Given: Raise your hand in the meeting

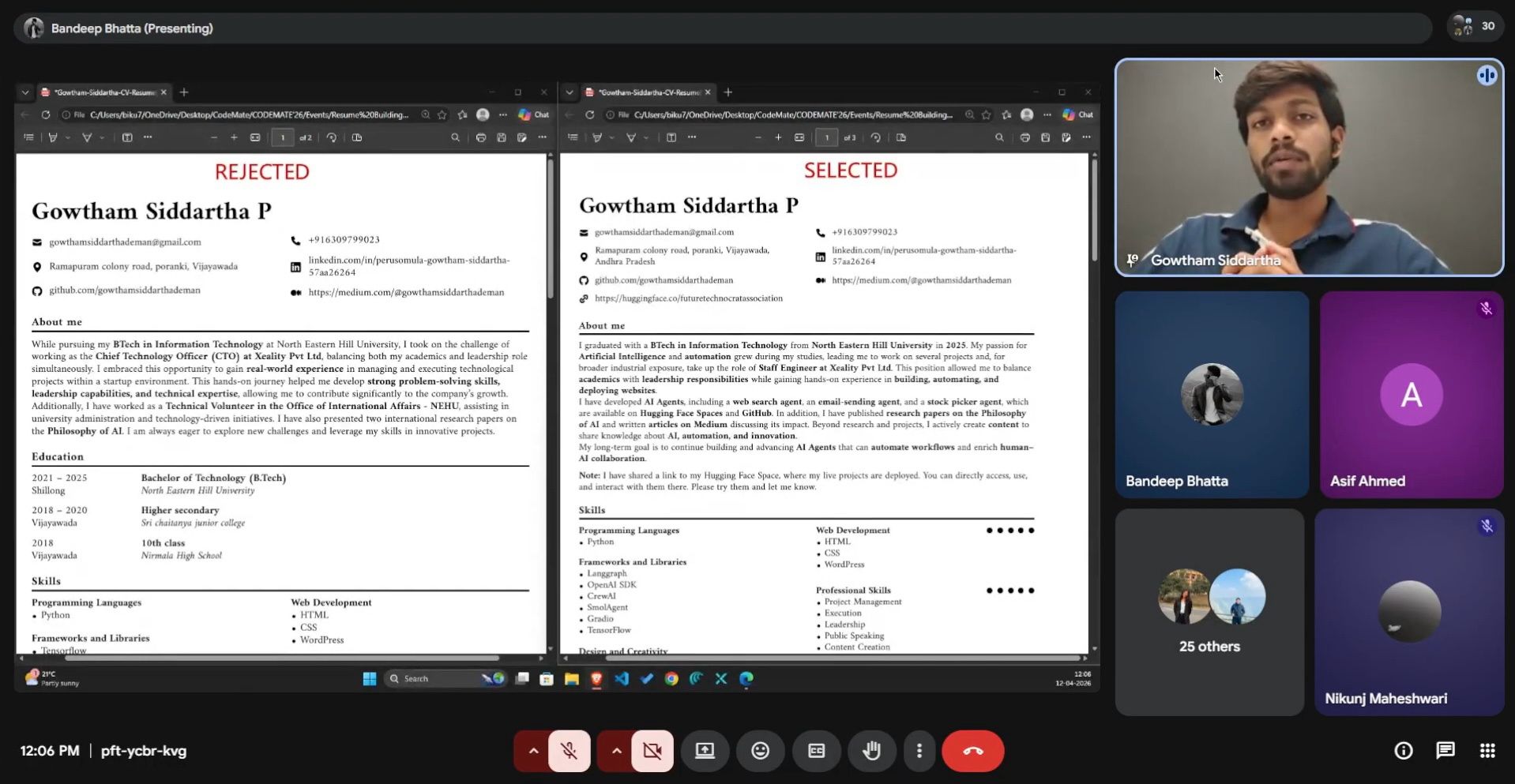Looking at the screenshot, I should tap(871, 751).
